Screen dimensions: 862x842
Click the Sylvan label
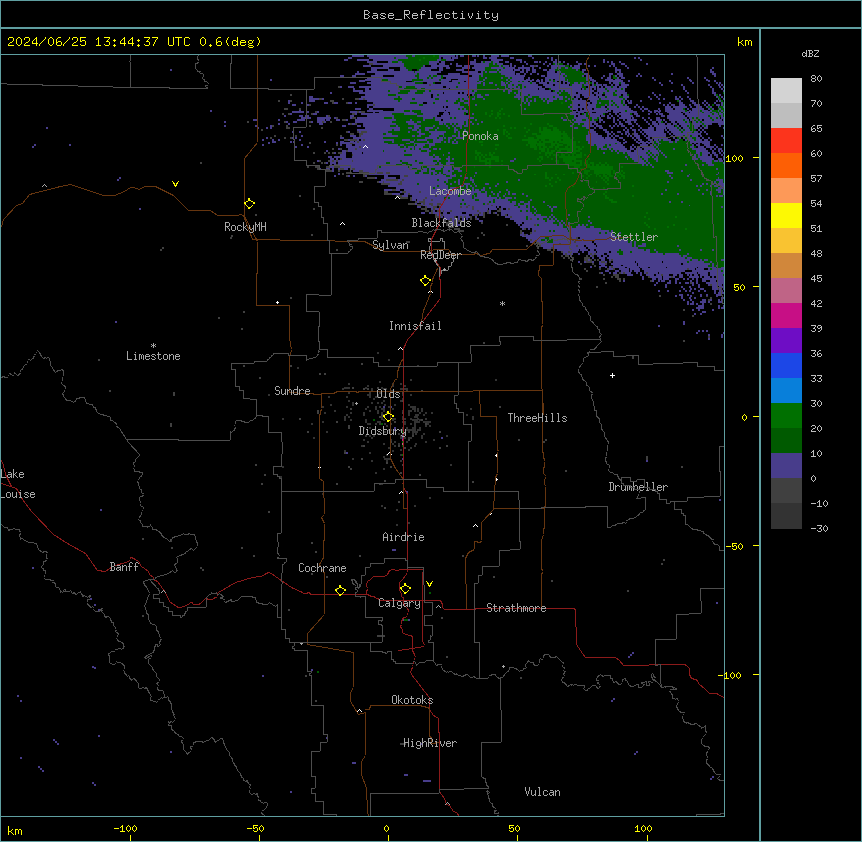click(x=390, y=245)
